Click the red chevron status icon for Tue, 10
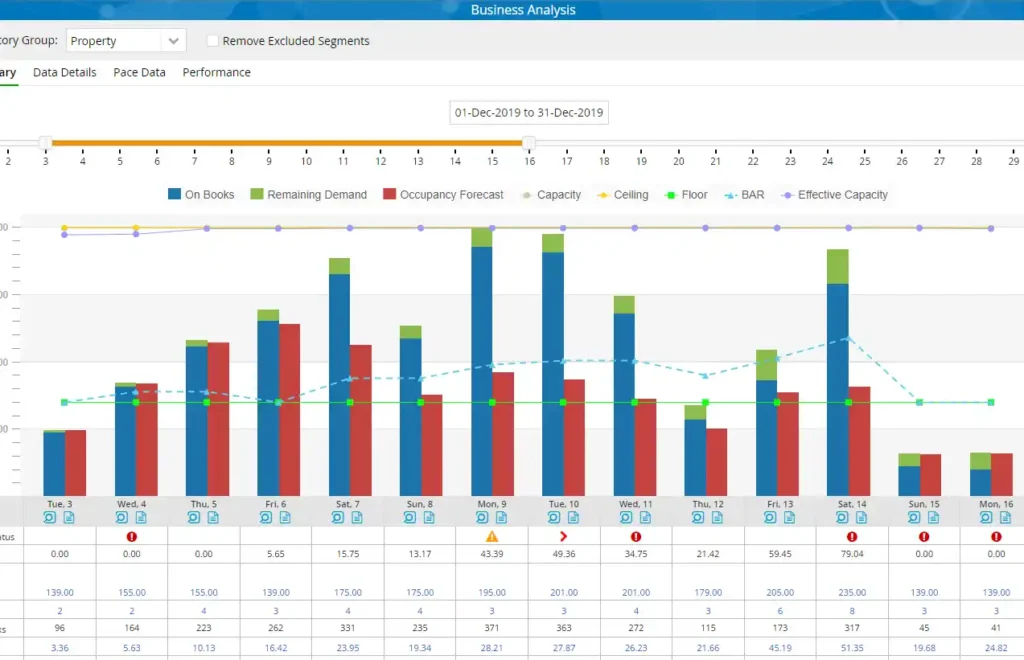The image size is (1024, 660). point(564,537)
